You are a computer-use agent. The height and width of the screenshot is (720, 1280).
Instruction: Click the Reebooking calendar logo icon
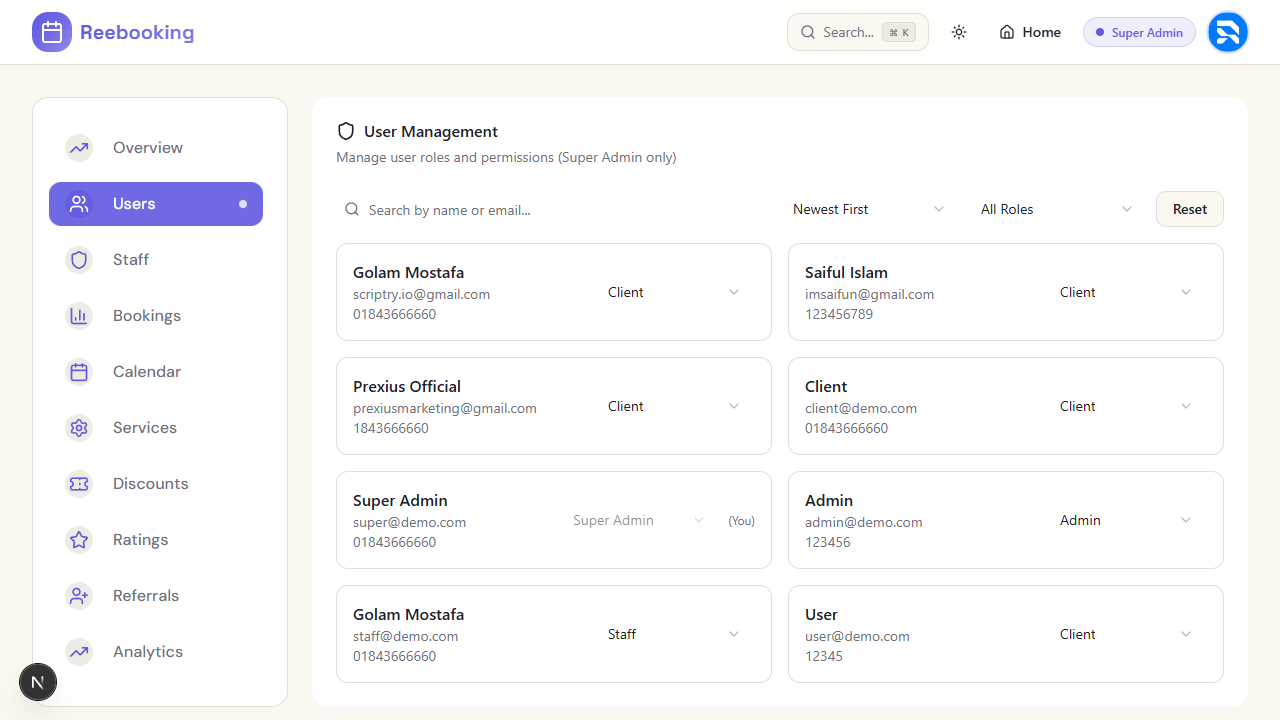(x=52, y=32)
